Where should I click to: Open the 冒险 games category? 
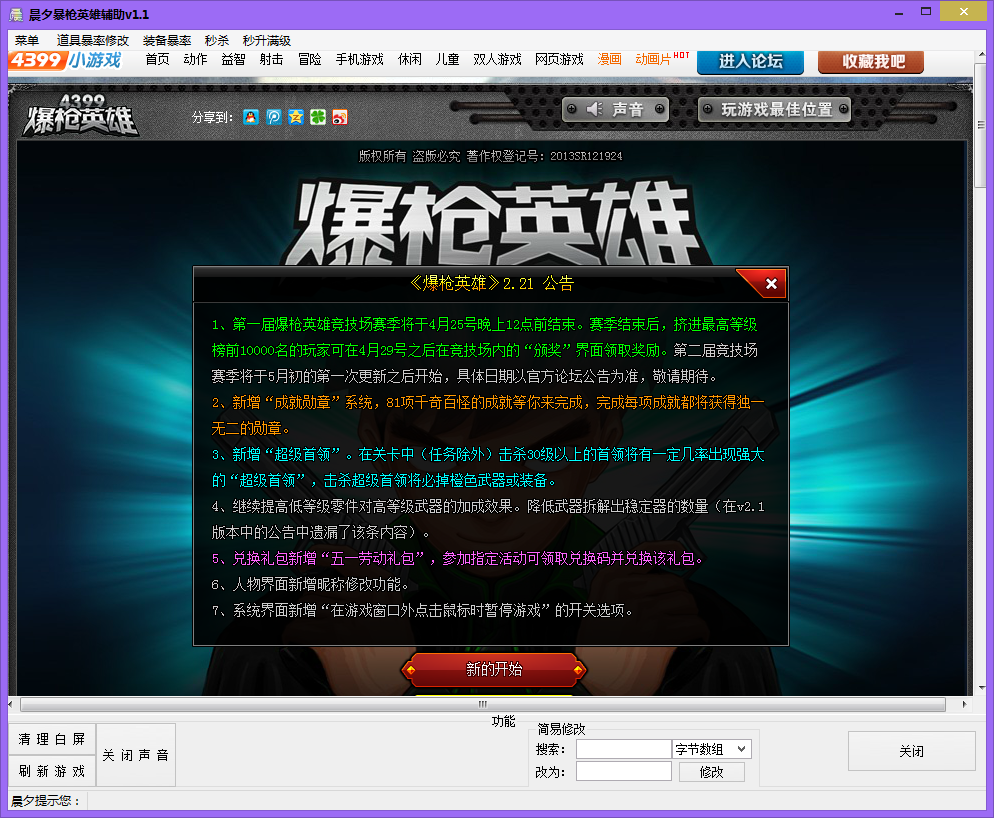tap(309, 60)
